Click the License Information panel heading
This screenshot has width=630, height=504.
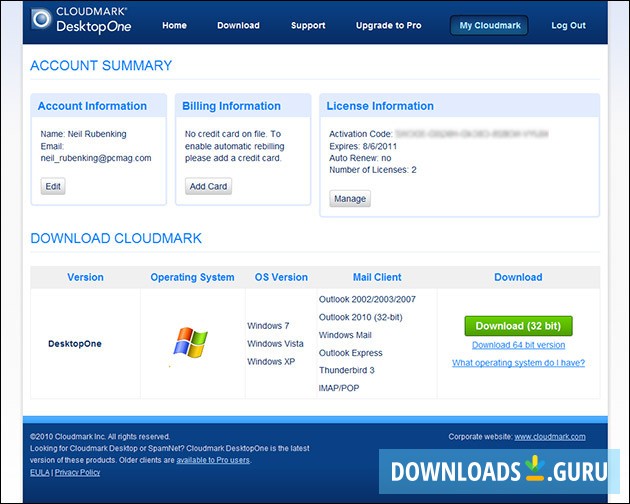[x=380, y=106]
